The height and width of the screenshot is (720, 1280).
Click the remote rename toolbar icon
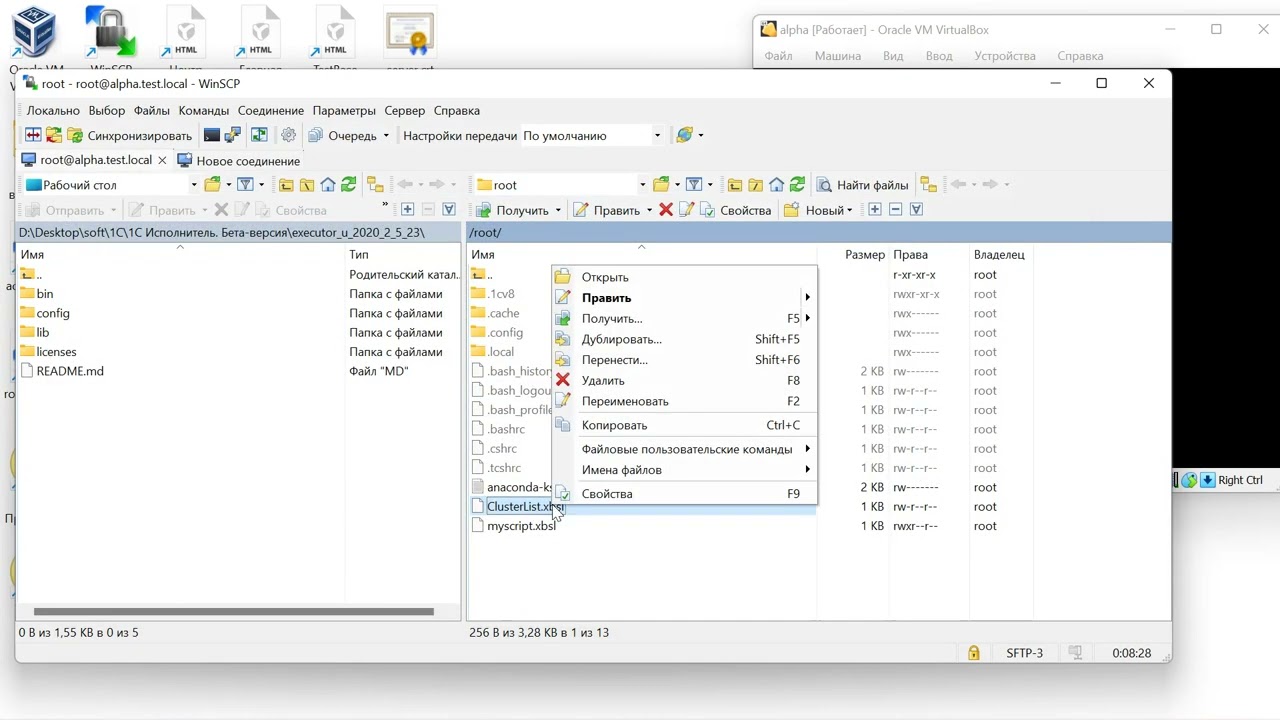point(686,209)
